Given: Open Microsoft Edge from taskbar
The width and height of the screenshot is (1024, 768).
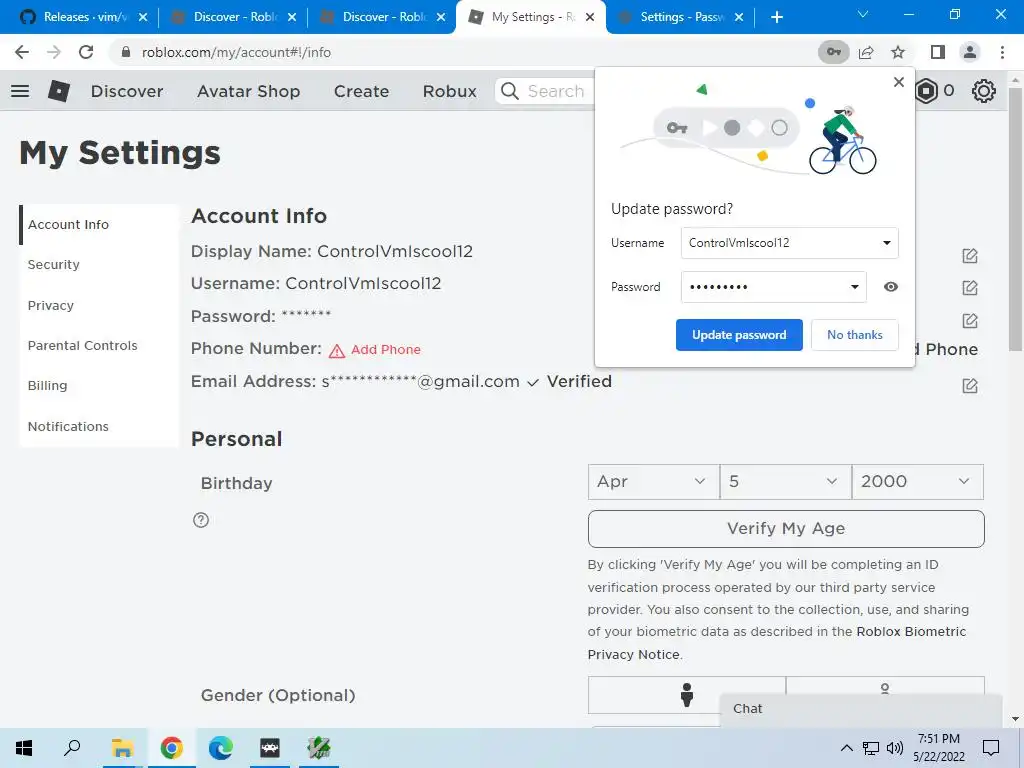Looking at the screenshot, I should pos(221,748).
